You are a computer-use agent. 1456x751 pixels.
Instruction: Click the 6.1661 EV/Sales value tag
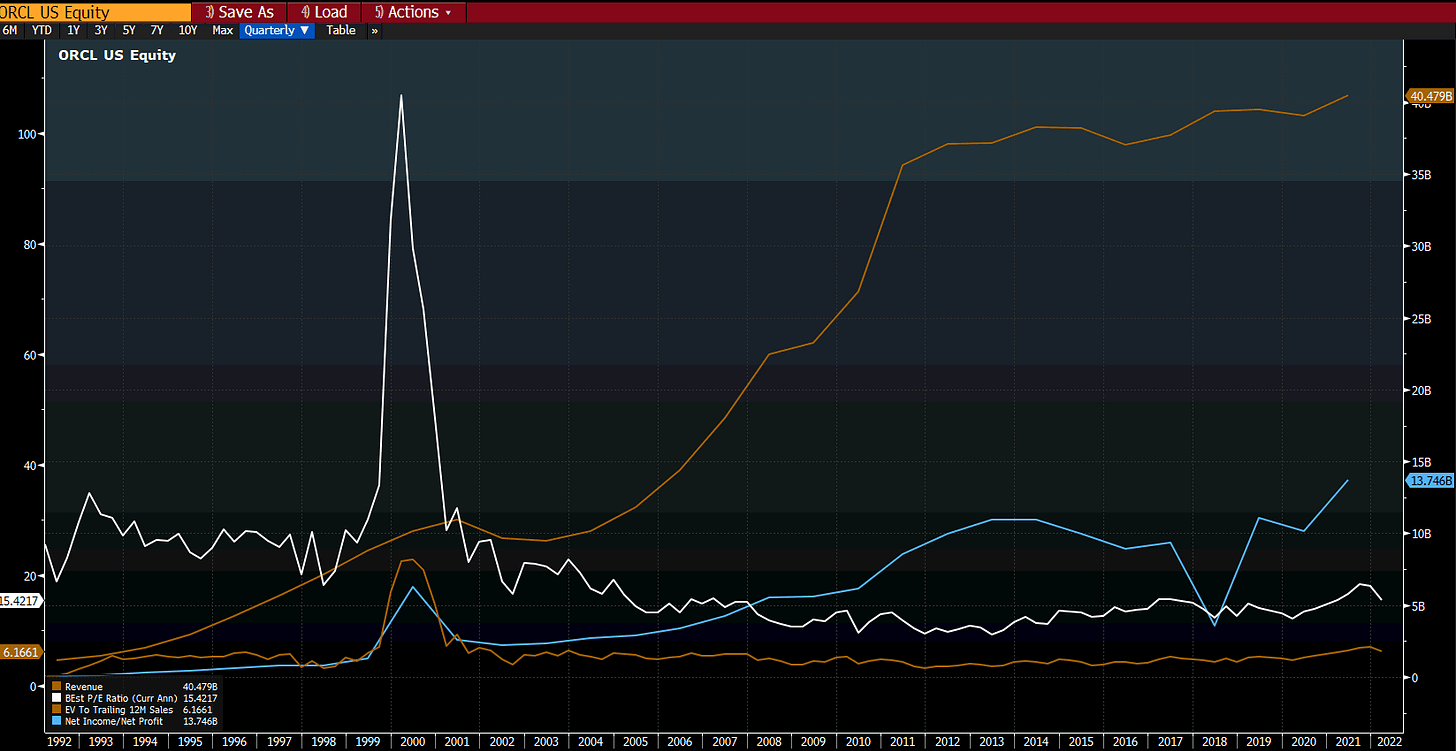tap(21, 652)
